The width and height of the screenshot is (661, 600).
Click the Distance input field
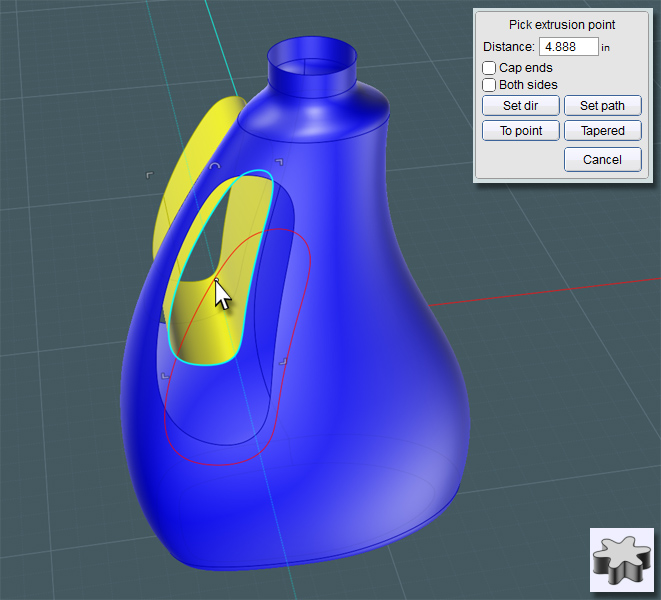568,46
